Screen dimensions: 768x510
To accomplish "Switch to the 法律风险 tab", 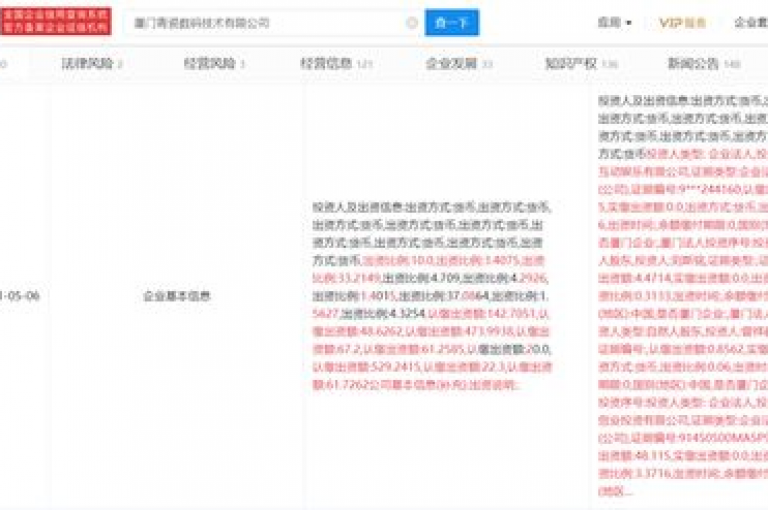I will click(x=92, y=63).
